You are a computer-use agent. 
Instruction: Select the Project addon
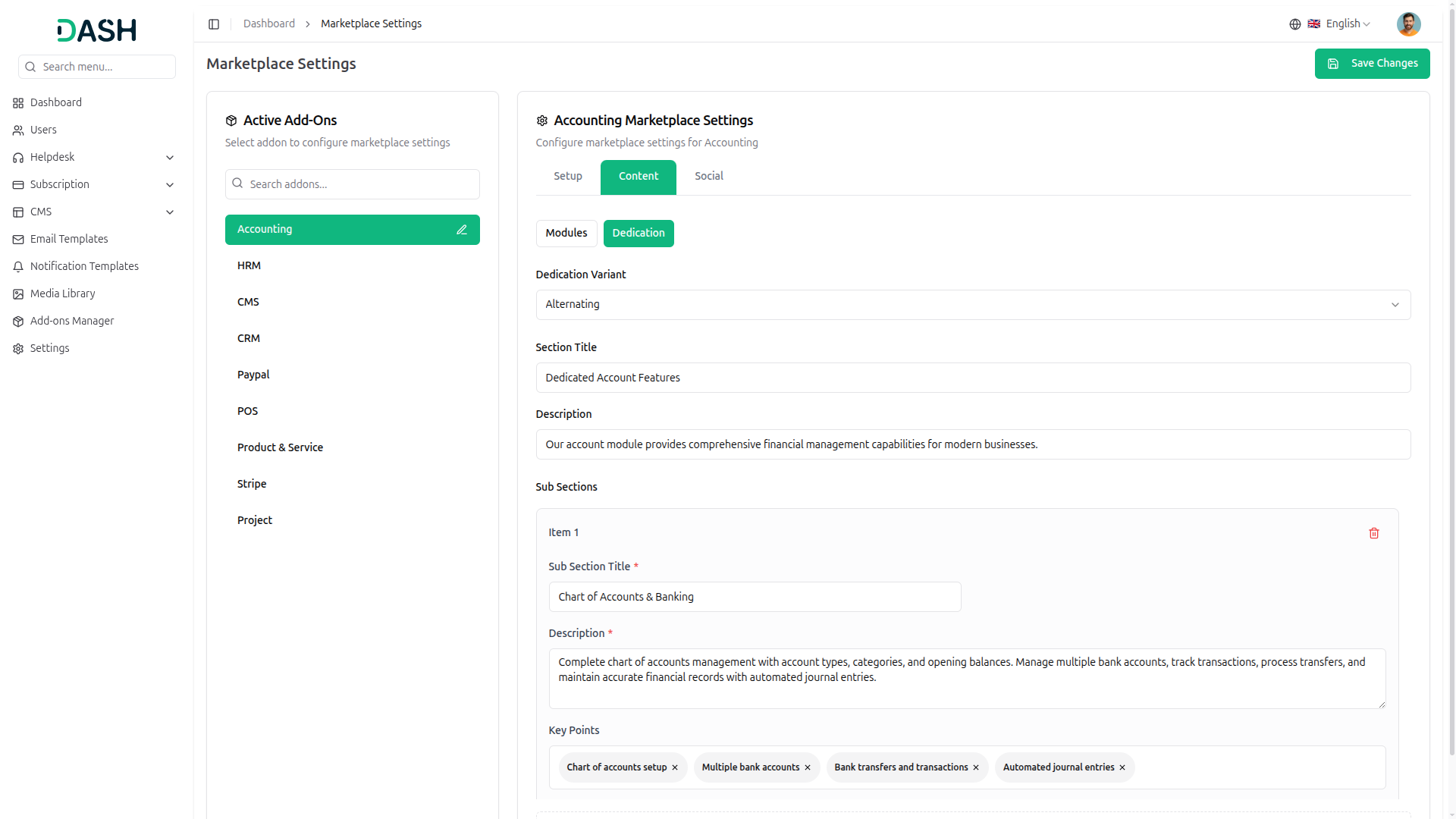click(x=353, y=521)
